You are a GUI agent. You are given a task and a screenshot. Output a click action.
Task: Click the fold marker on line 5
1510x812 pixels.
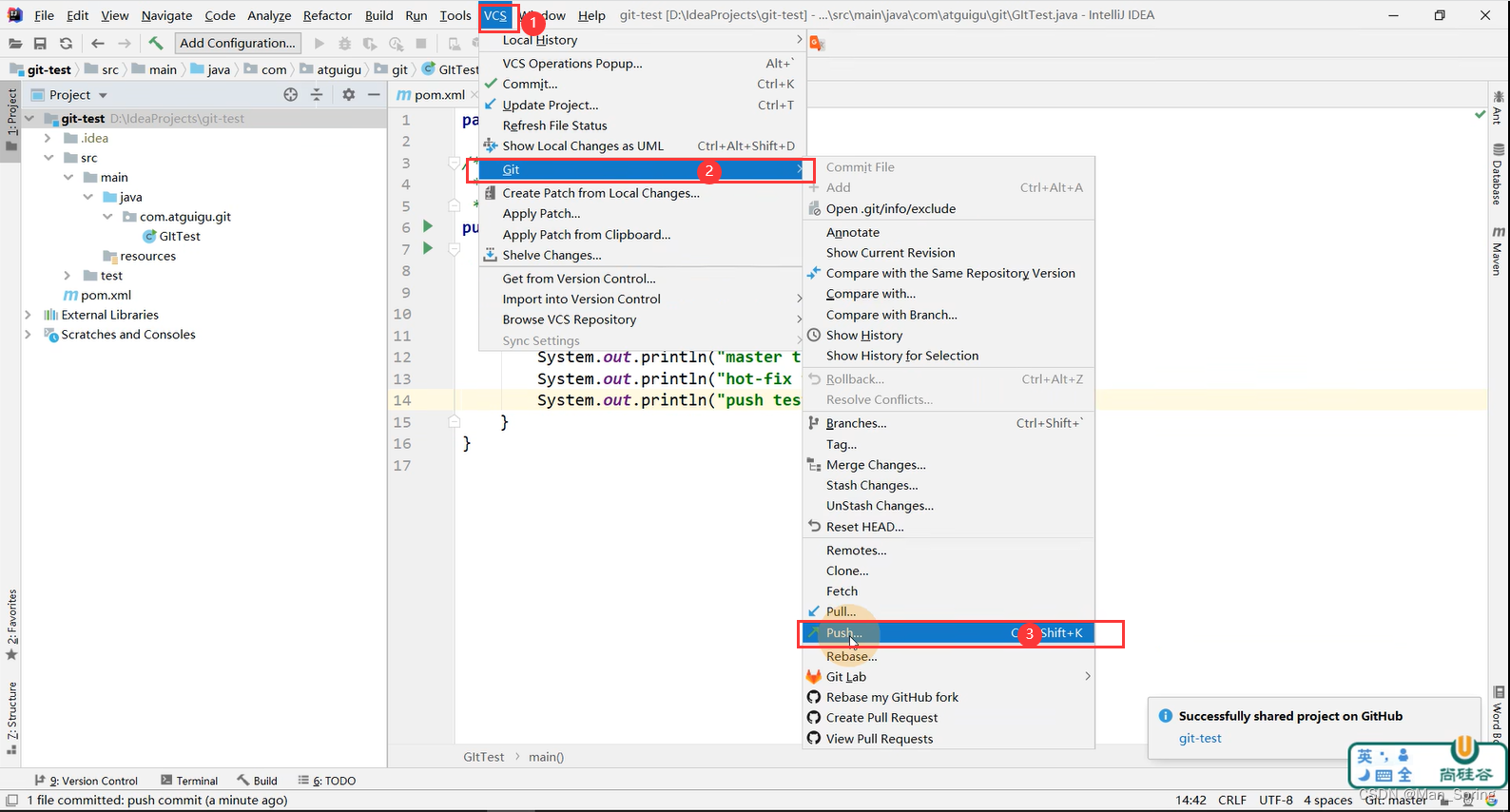point(455,205)
